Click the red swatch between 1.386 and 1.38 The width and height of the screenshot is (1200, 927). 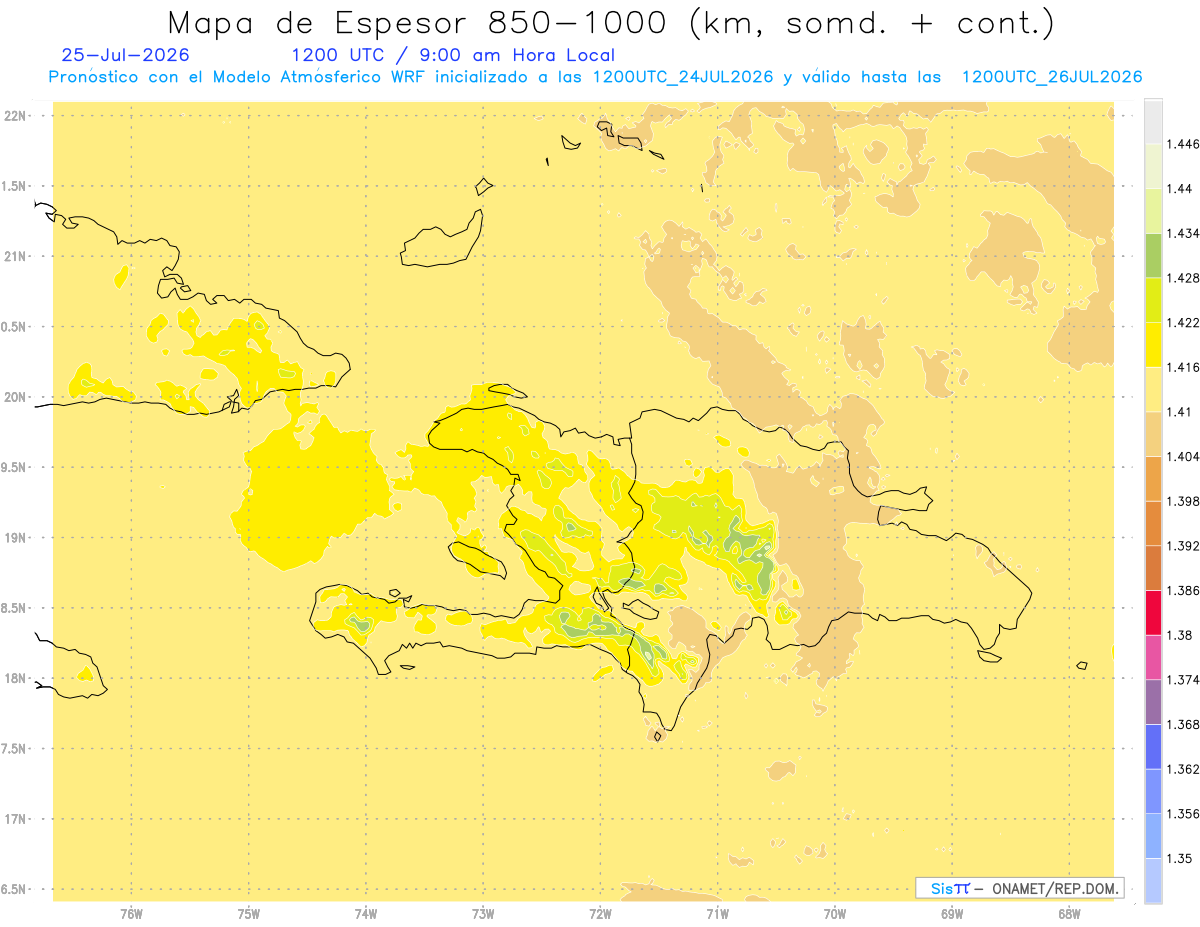pos(1153,613)
